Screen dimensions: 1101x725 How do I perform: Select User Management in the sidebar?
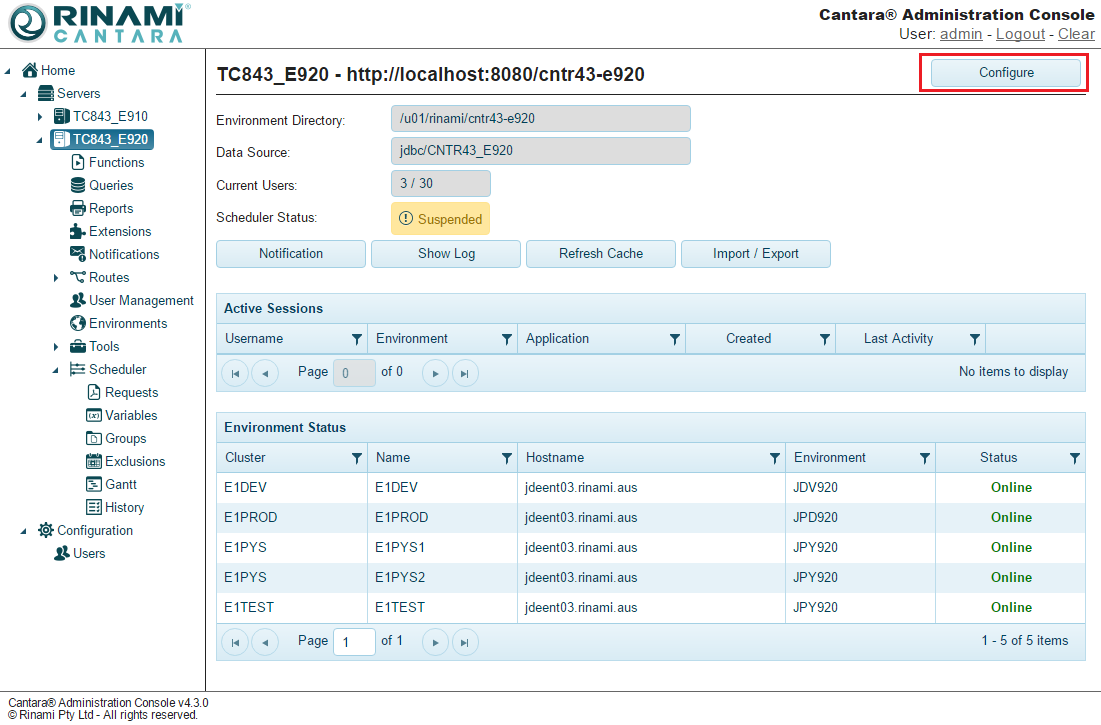(140, 300)
